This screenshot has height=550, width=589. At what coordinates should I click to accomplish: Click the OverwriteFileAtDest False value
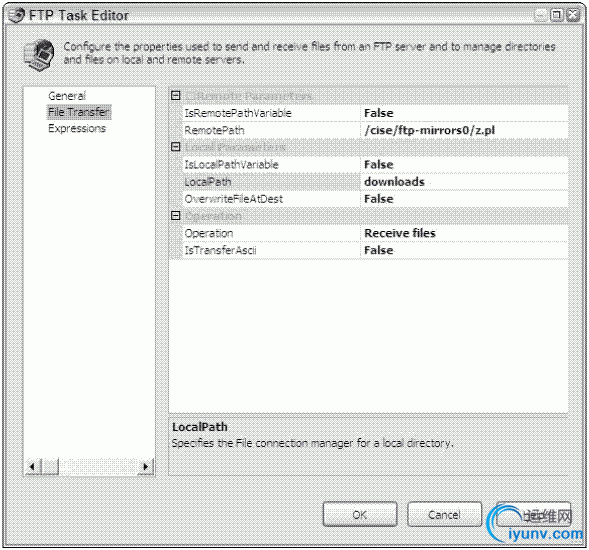click(x=464, y=199)
